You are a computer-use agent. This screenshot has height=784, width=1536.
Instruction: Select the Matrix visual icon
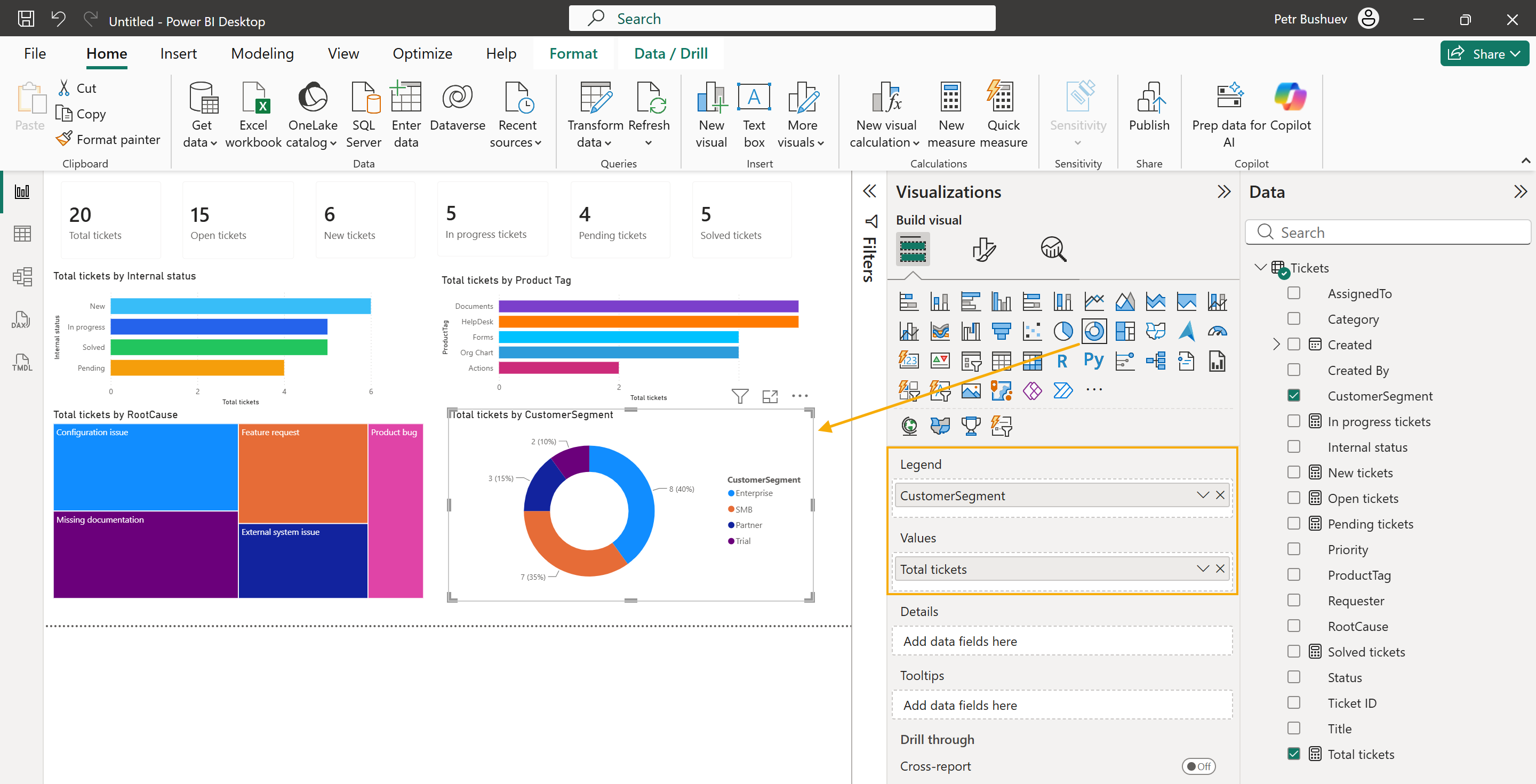pyautogui.click(x=1031, y=361)
